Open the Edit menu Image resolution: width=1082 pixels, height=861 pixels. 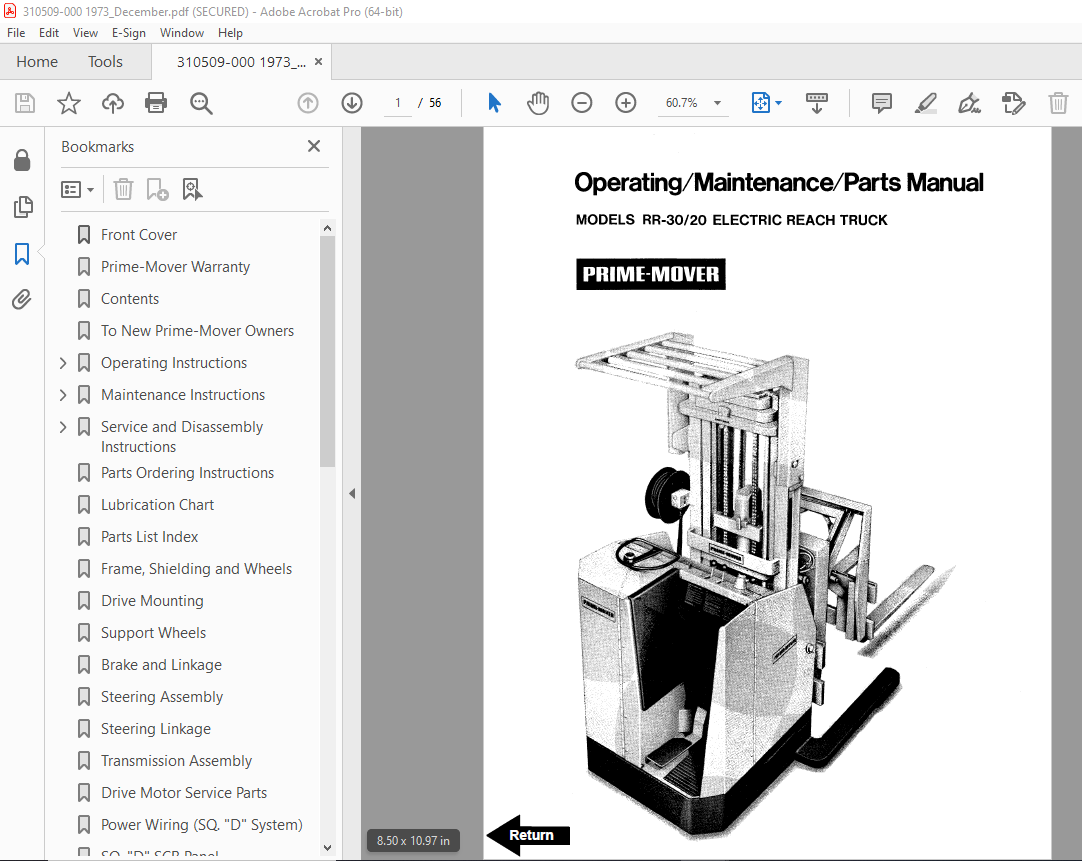point(48,32)
